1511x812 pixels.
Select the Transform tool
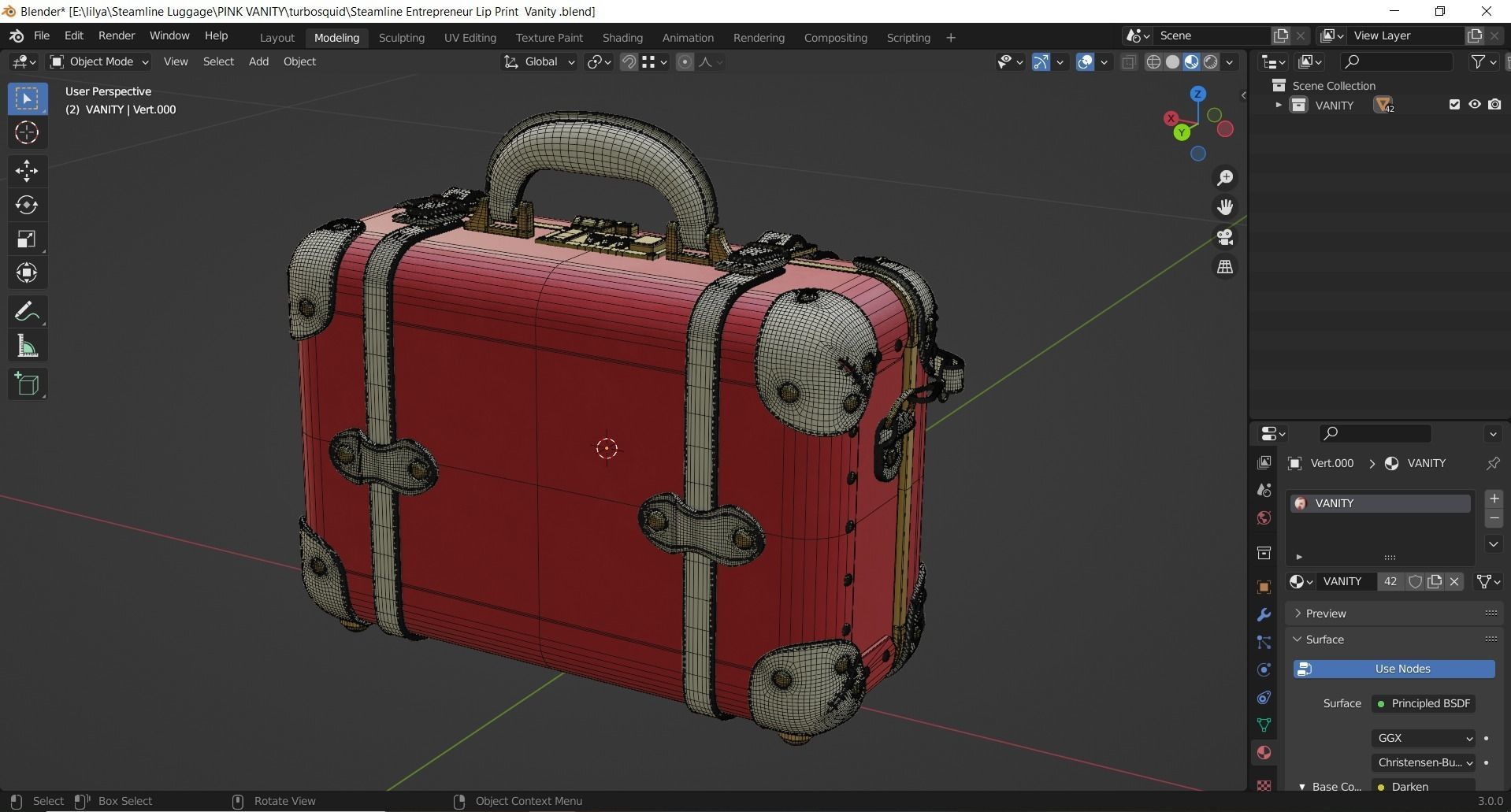[x=28, y=273]
